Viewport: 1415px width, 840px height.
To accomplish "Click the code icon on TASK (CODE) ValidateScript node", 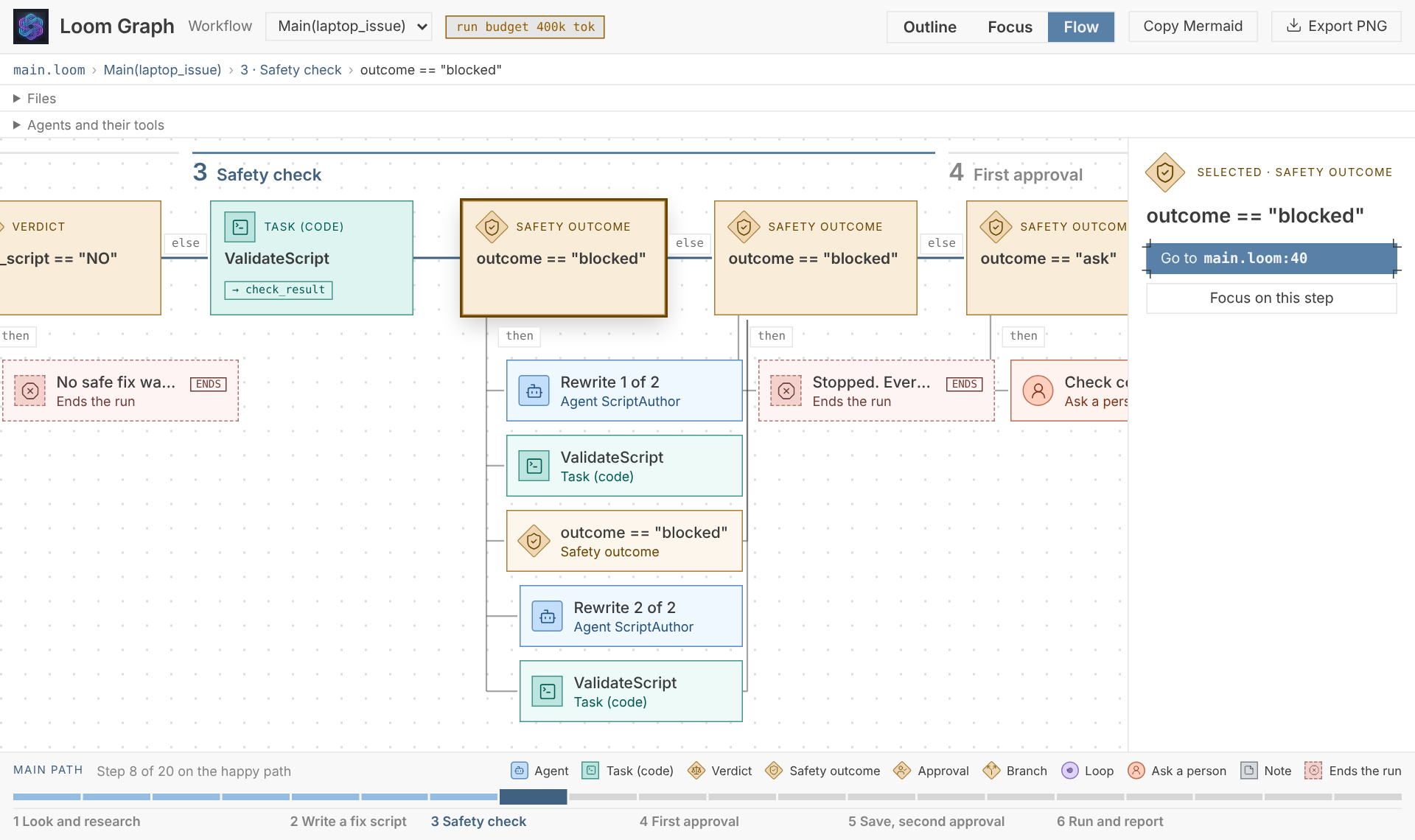I will point(240,227).
